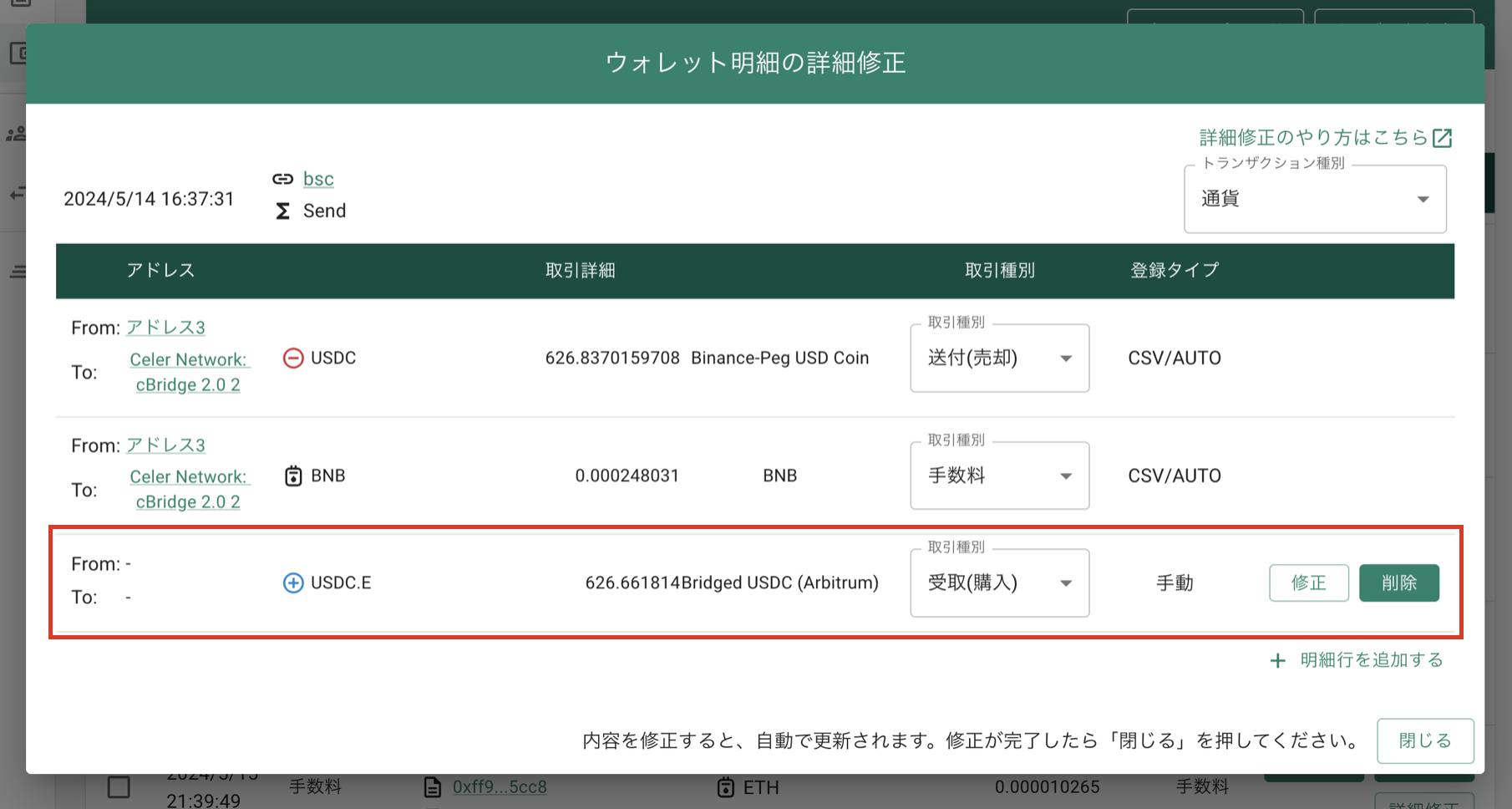Click the external link icon after 詳細修正のやり方はこちら
Image resolution: width=1512 pixels, height=809 pixels.
(x=1442, y=138)
